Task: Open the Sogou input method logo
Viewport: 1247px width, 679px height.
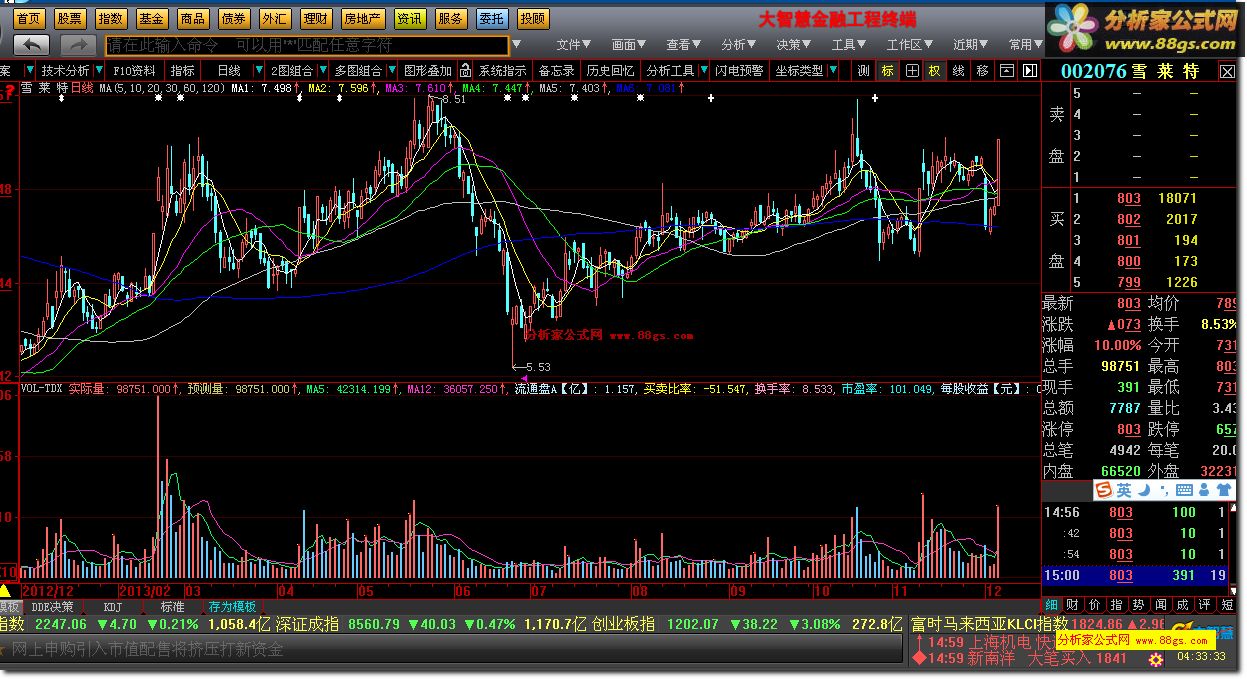Action: [1104, 490]
